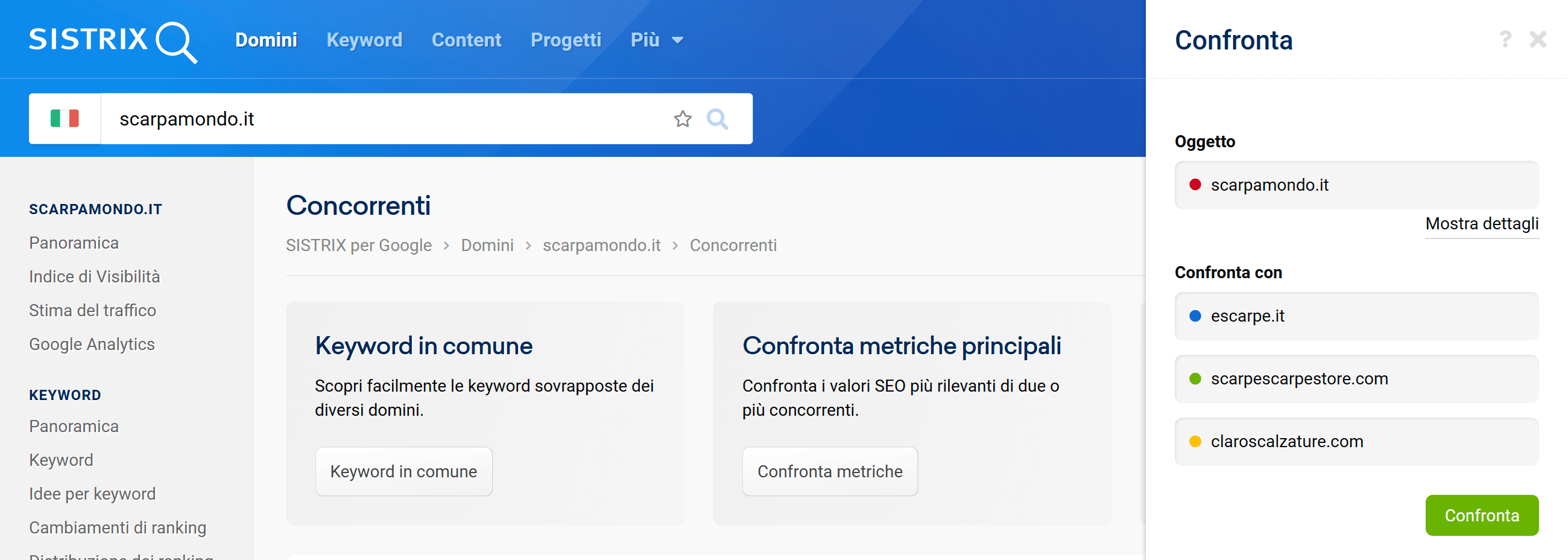Click SCARPAMONDO.IT sidebar heading
This screenshot has height=560, width=1568.
coord(95,209)
